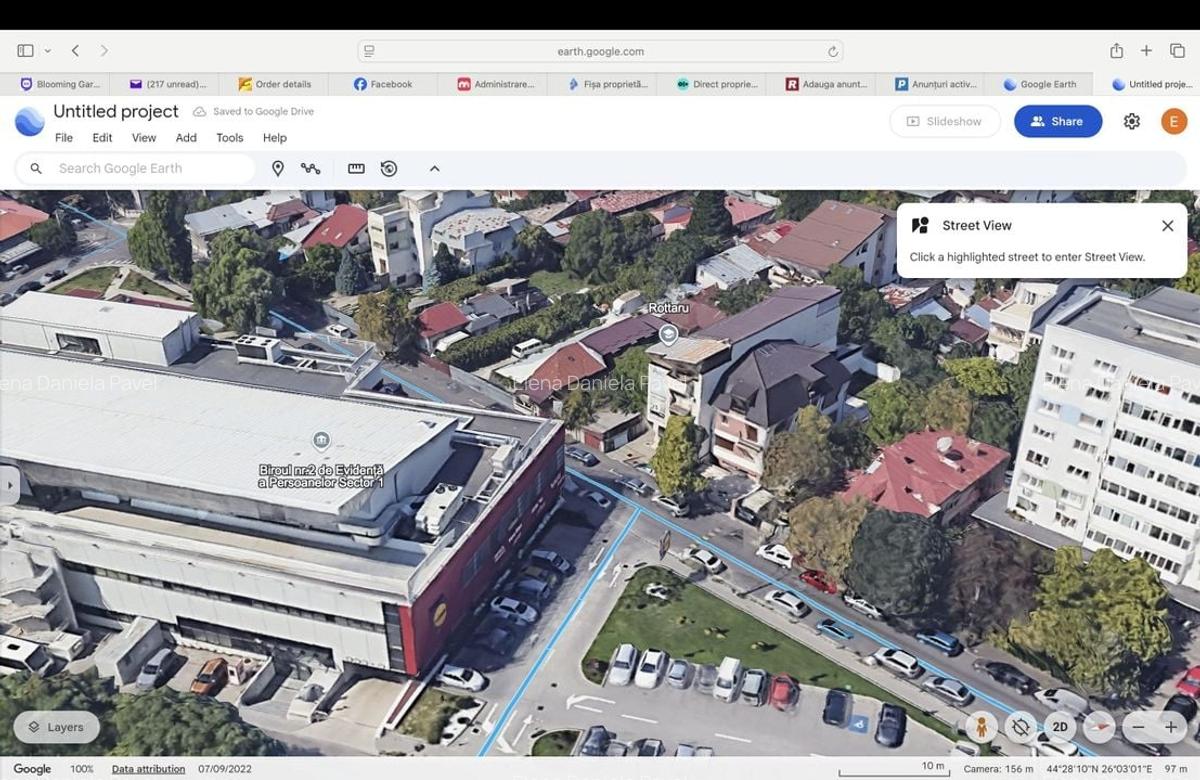Expand the left side panel arrow
Image resolution: width=1200 pixels, height=780 pixels.
[x=10, y=484]
